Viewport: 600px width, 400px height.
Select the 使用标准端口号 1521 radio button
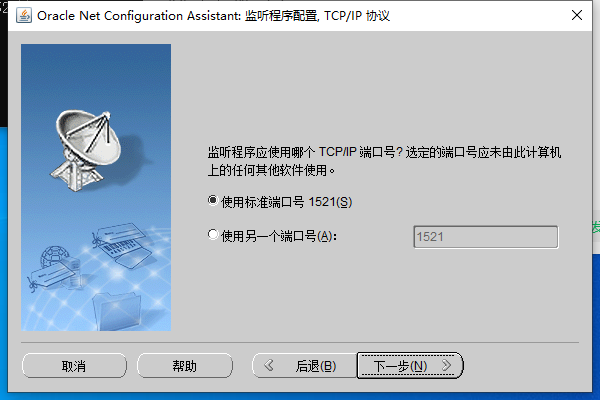point(213,201)
